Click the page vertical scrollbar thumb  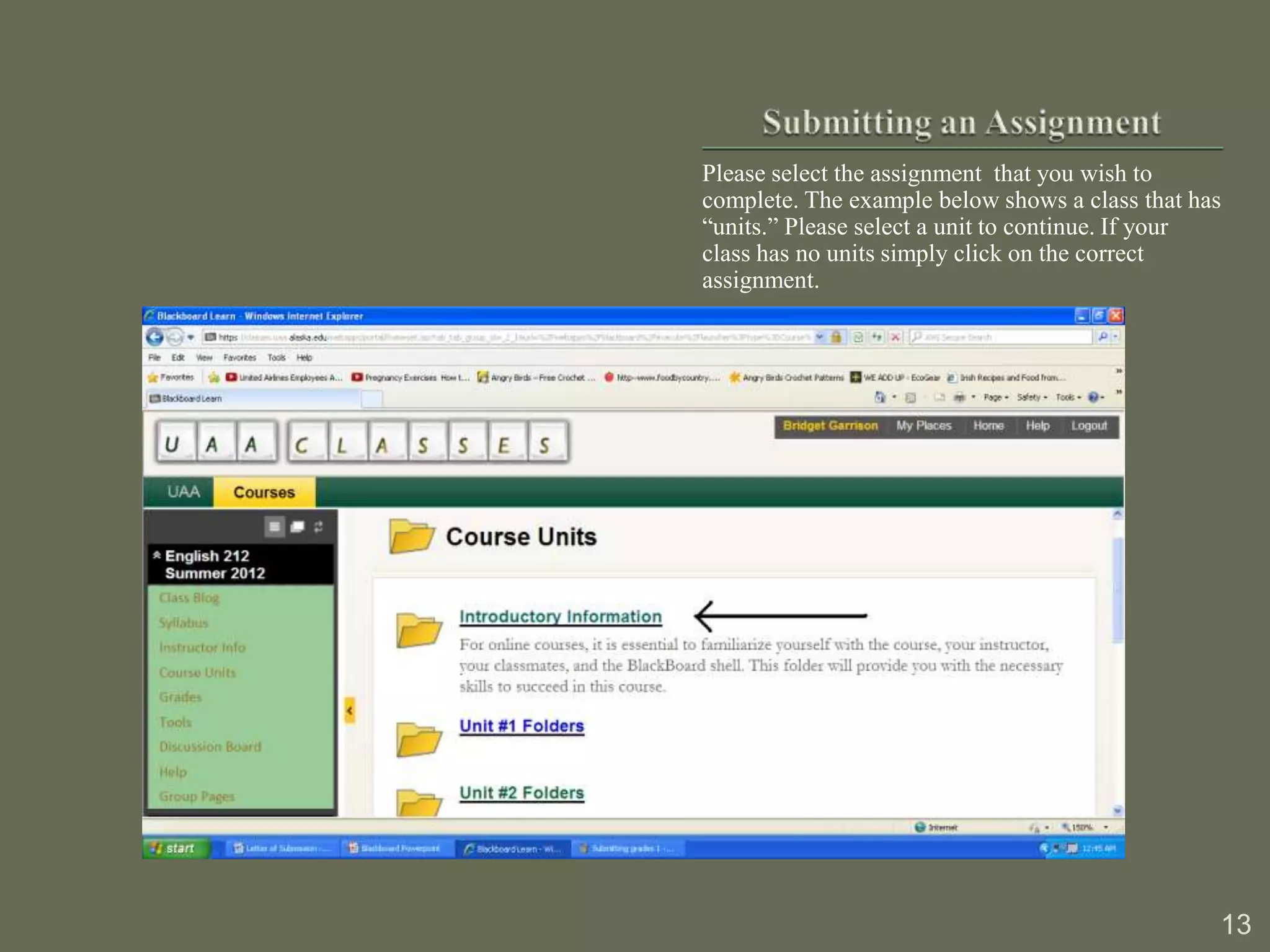coord(1117,589)
